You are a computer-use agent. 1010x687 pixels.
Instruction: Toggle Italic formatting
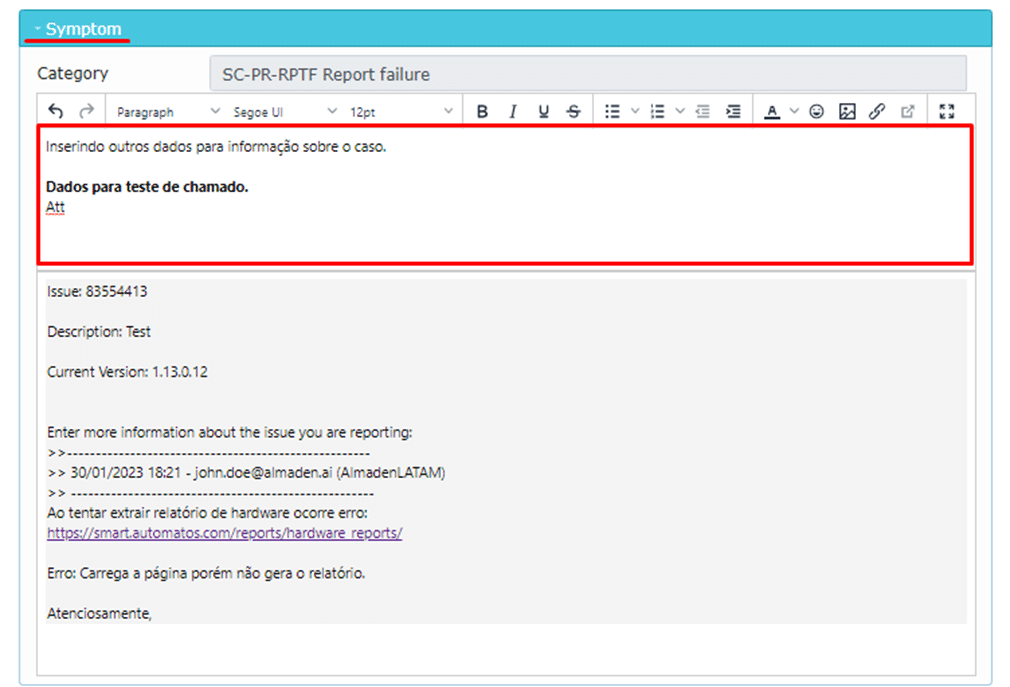tap(513, 112)
